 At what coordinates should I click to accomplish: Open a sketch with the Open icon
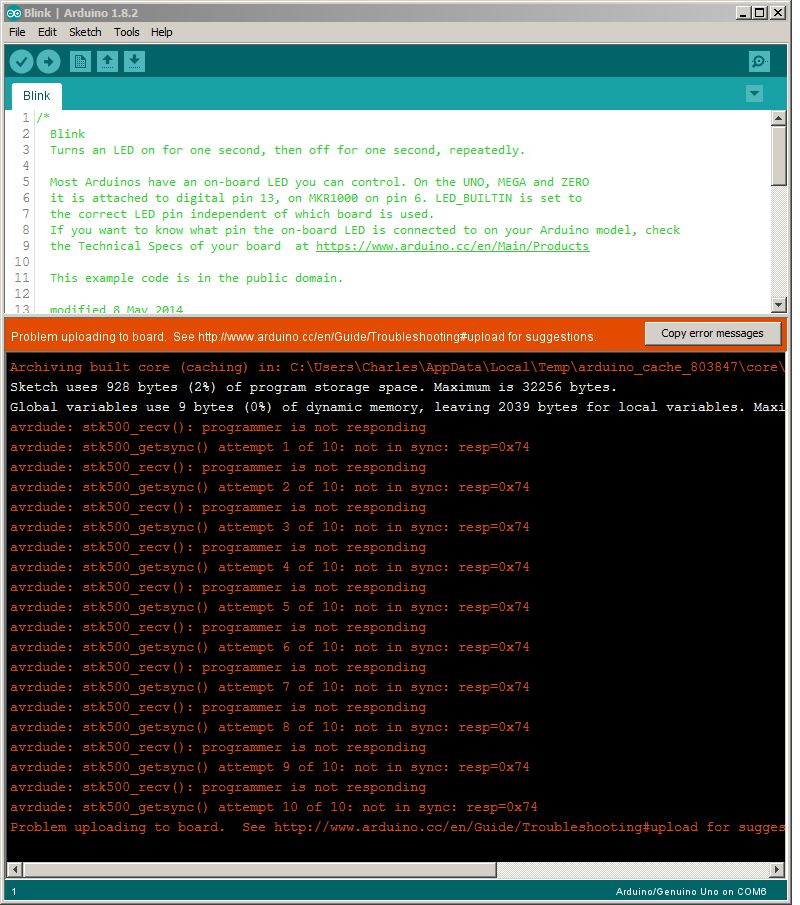coord(107,62)
